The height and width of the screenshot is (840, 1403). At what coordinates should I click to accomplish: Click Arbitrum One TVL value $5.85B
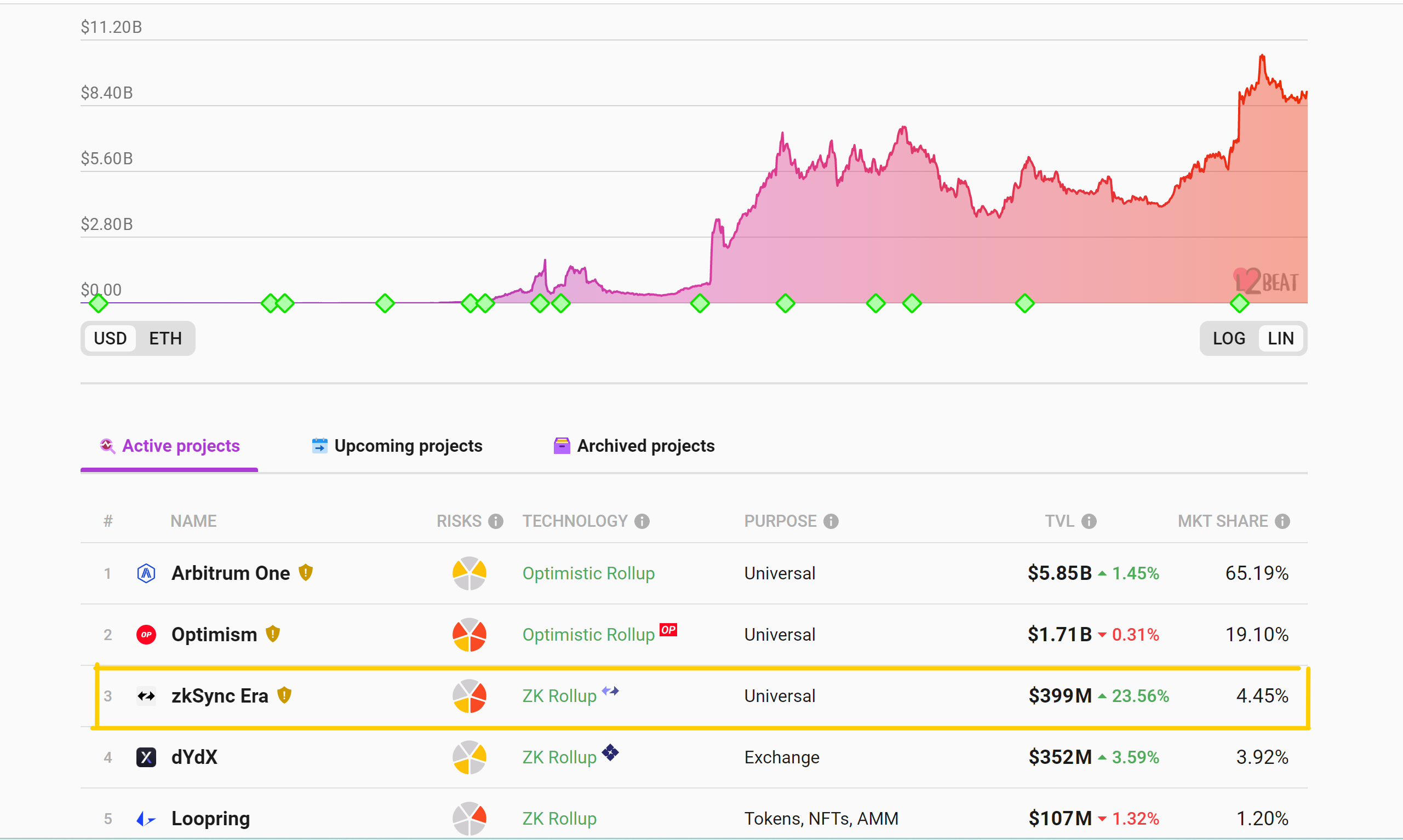1060,573
